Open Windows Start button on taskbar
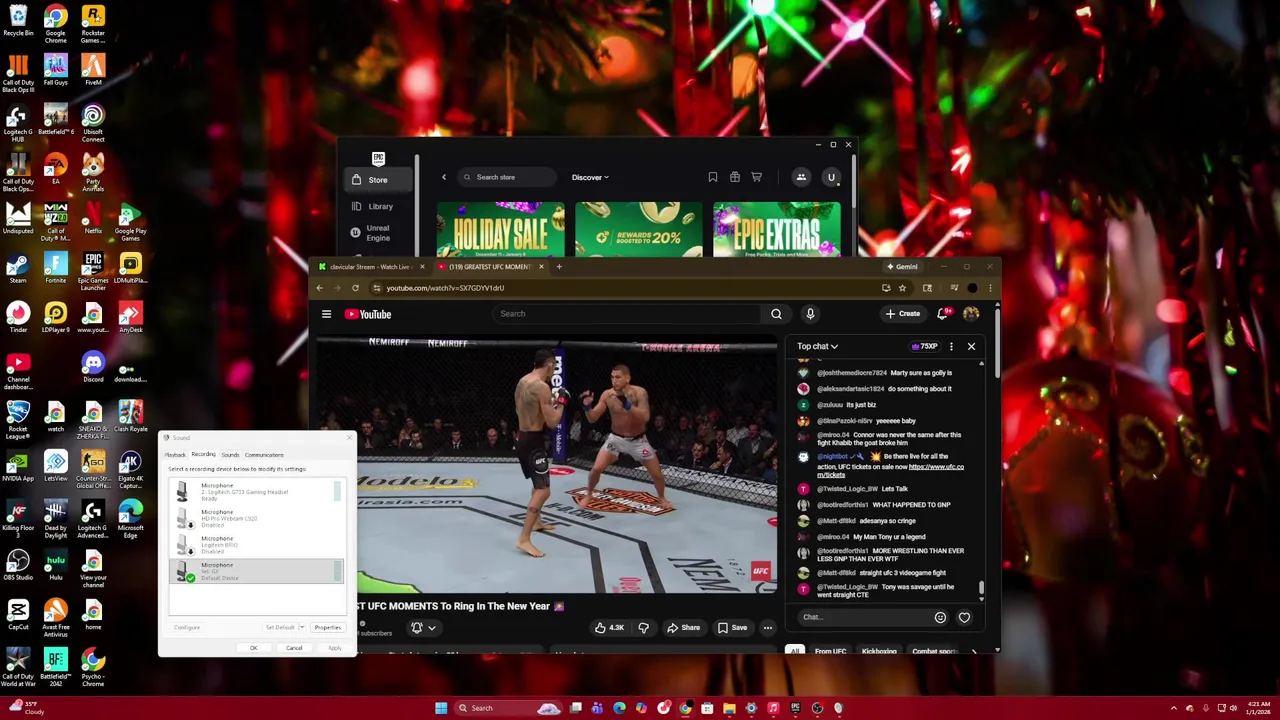 (x=441, y=708)
